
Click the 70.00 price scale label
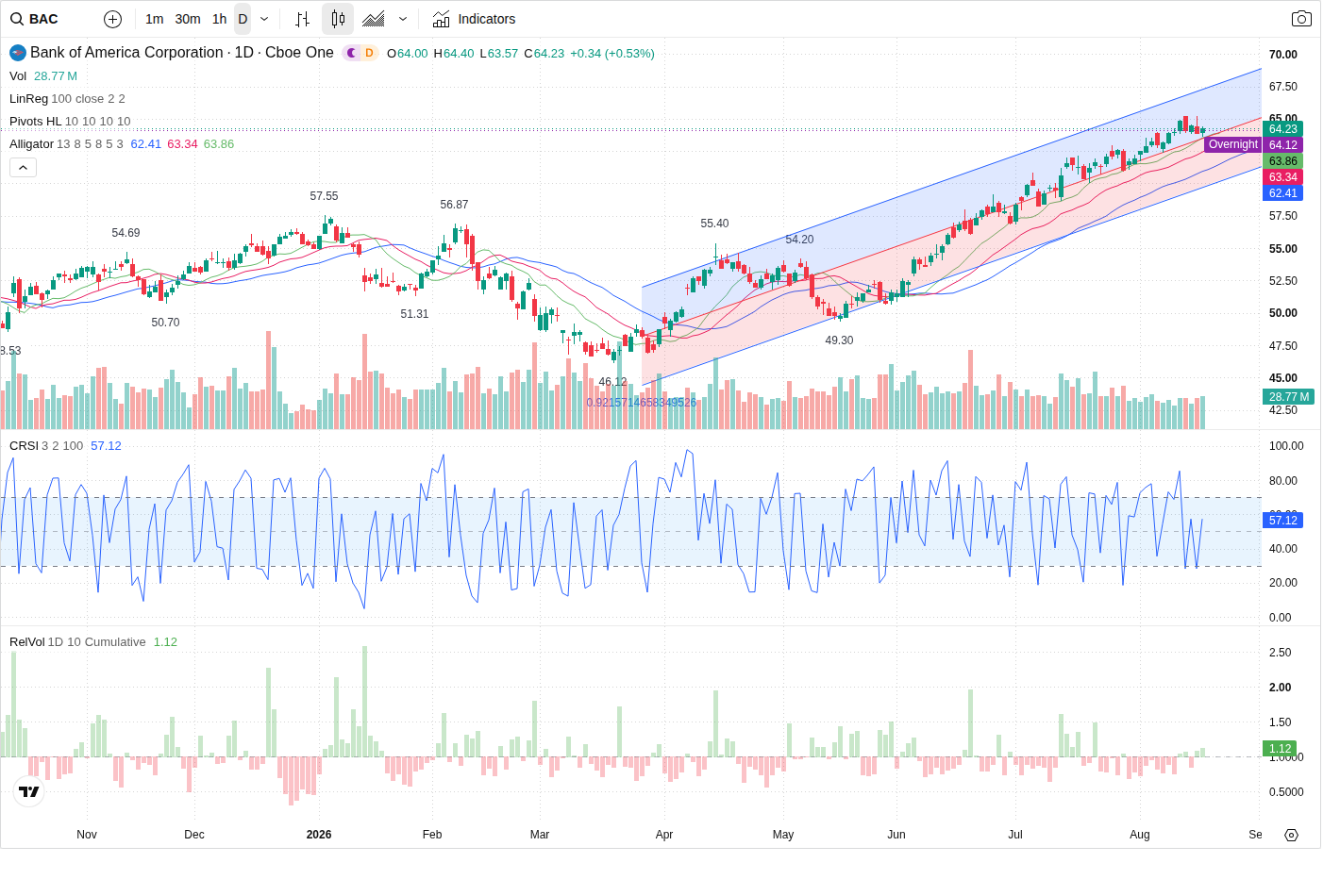[x=1283, y=55]
